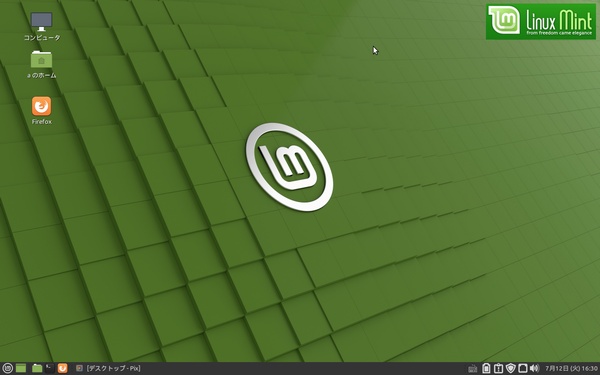Select the コンピュータ desktop icon
Image resolution: width=600 pixels, height=375 pixels.
[41, 26]
